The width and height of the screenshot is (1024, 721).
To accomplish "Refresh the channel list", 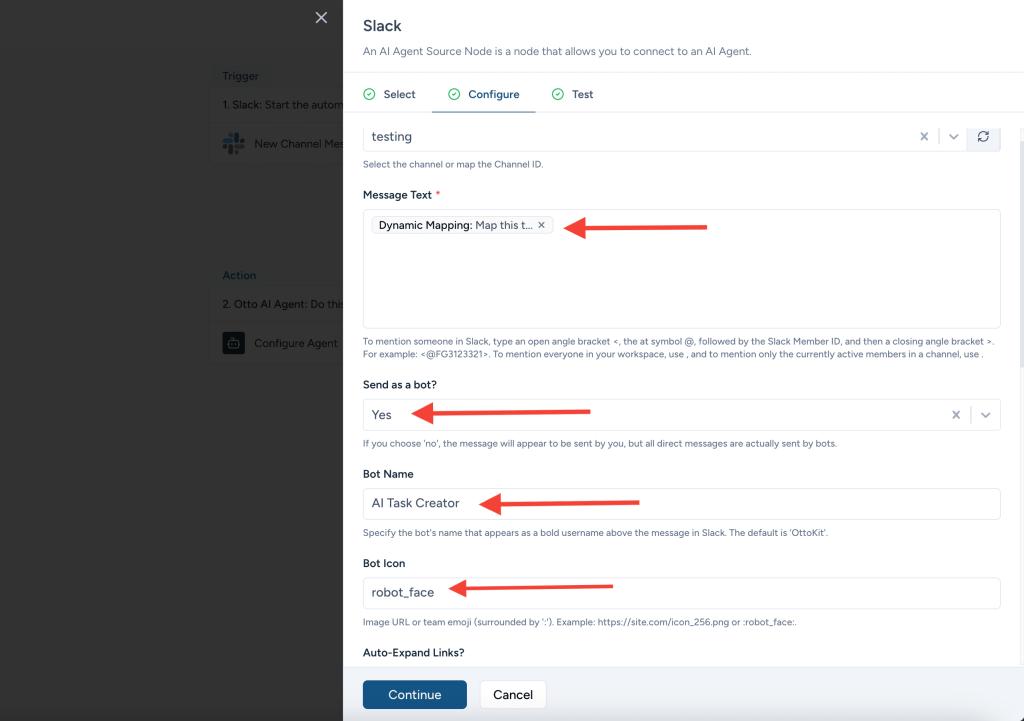I will (983, 136).
